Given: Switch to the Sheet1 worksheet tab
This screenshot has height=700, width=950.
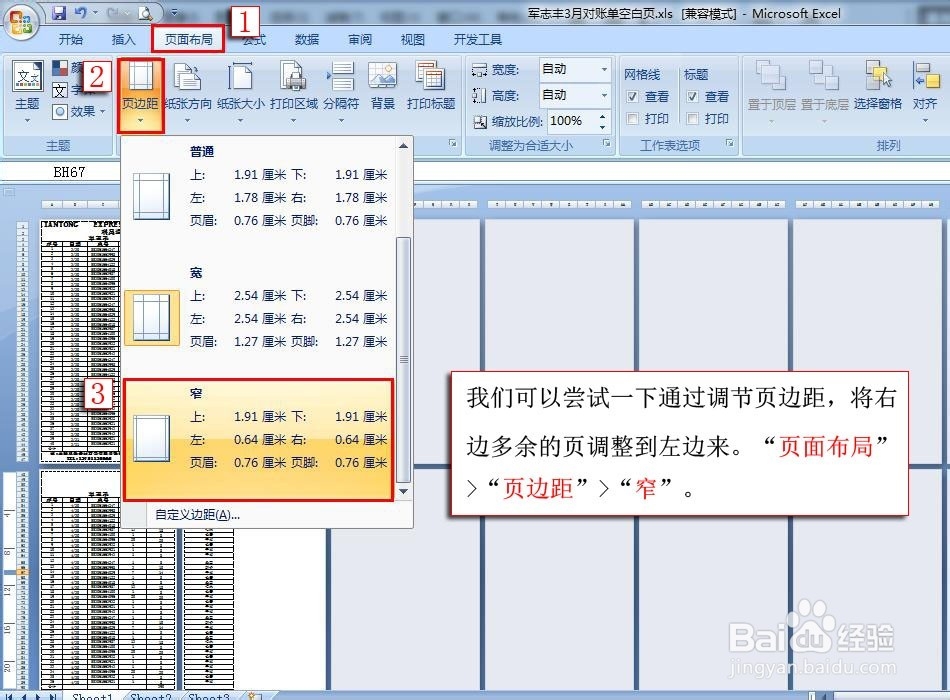Looking at the screenshot, I should coord(91,696).
